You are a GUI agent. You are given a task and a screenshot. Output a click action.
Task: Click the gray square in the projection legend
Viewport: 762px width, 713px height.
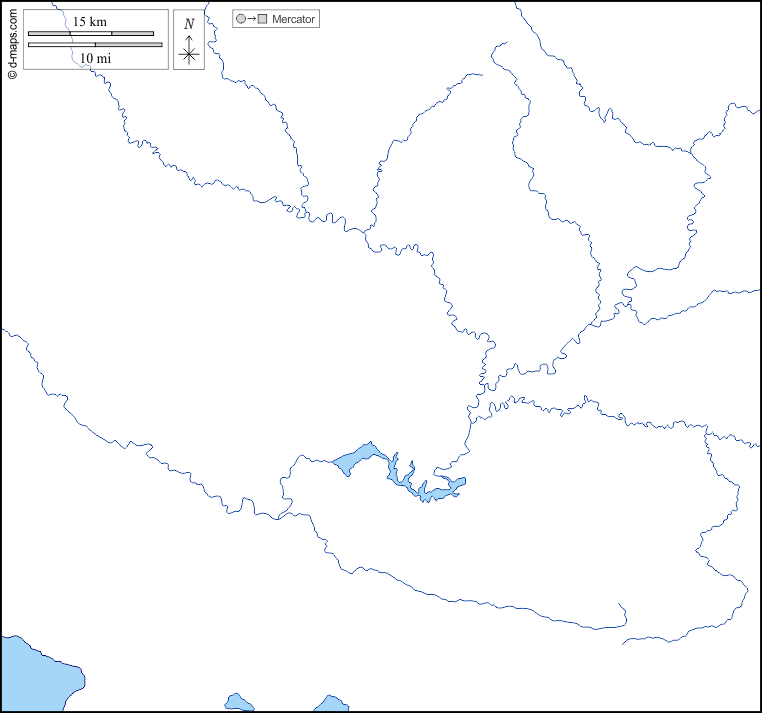pyautogui.click(x=263, y=19)
